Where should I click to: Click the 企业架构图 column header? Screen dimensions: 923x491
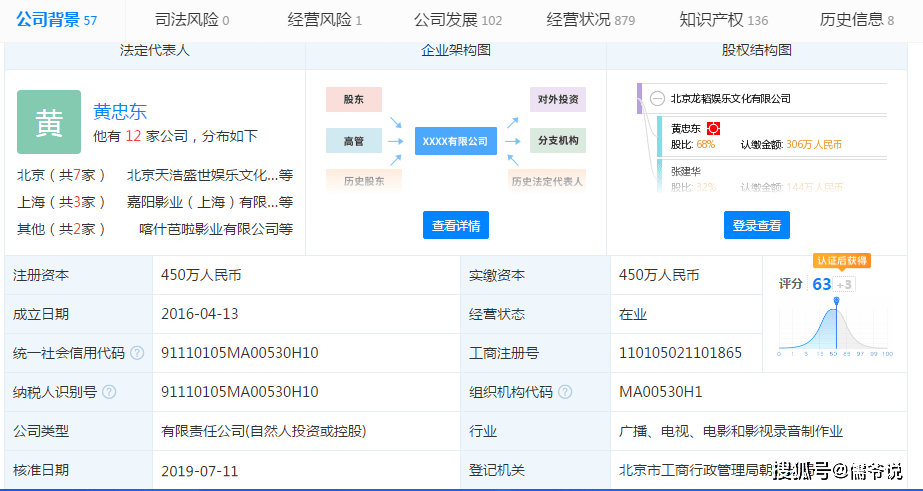(456, 50)
